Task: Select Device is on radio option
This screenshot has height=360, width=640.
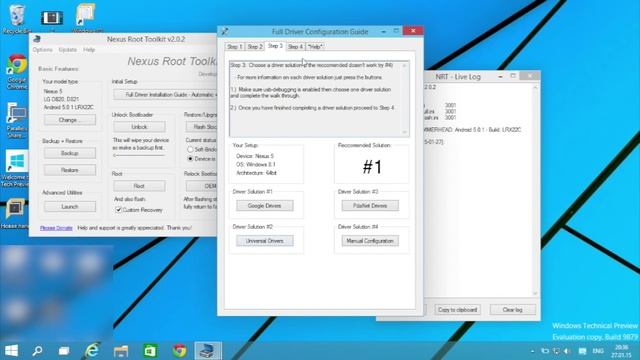Action: (x=190, y=158)
